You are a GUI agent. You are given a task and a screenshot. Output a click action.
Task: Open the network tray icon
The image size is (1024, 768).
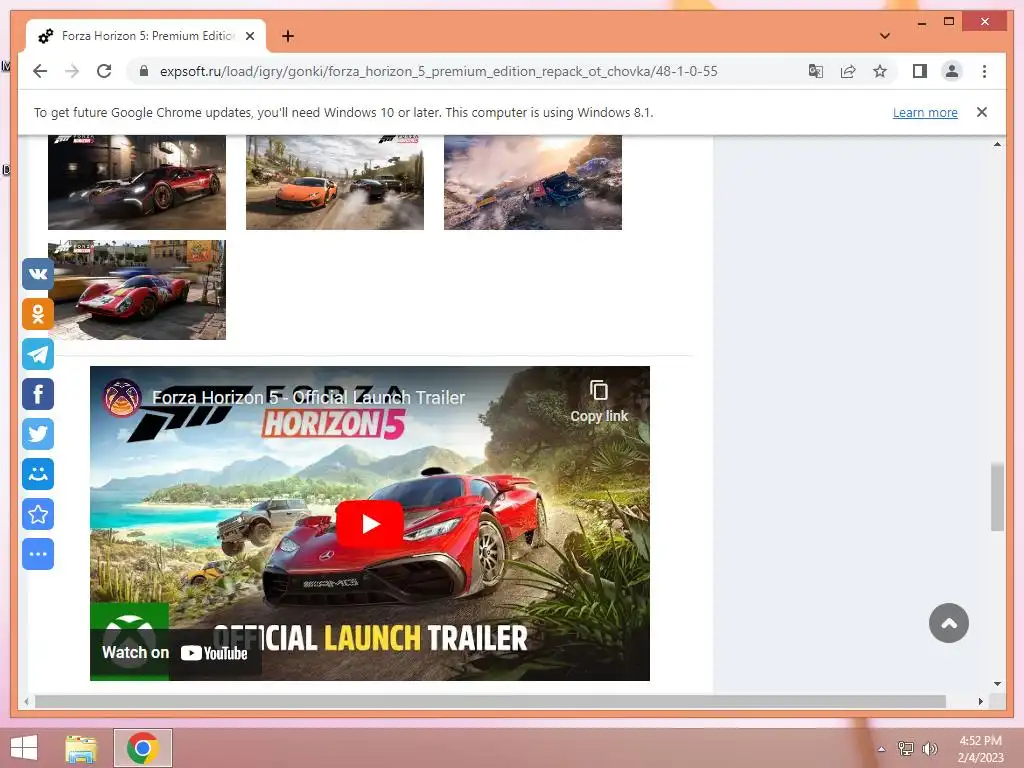pos(906,748)
